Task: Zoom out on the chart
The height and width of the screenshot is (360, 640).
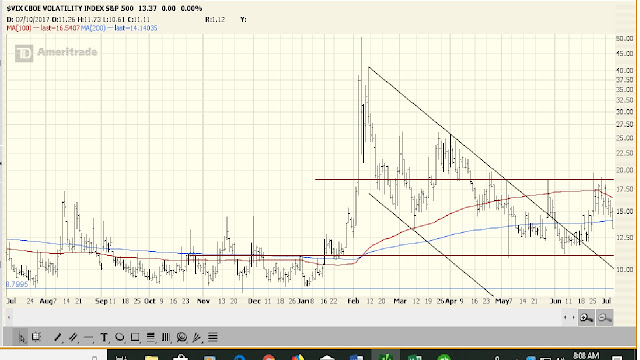Action: [605, 318]
